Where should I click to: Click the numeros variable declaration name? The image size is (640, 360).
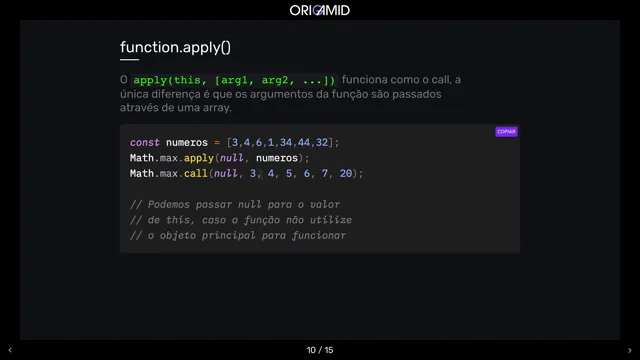tap(187, 142)
